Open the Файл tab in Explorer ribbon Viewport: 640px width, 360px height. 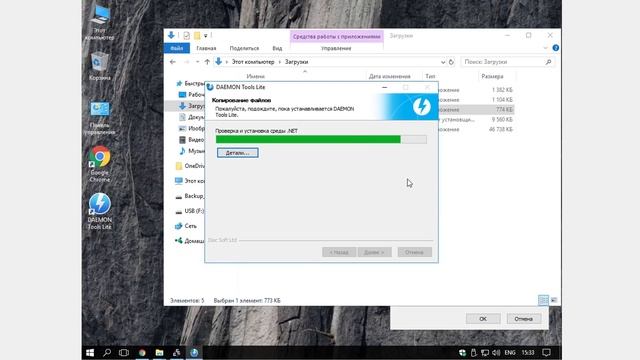(x=177, y=48)
